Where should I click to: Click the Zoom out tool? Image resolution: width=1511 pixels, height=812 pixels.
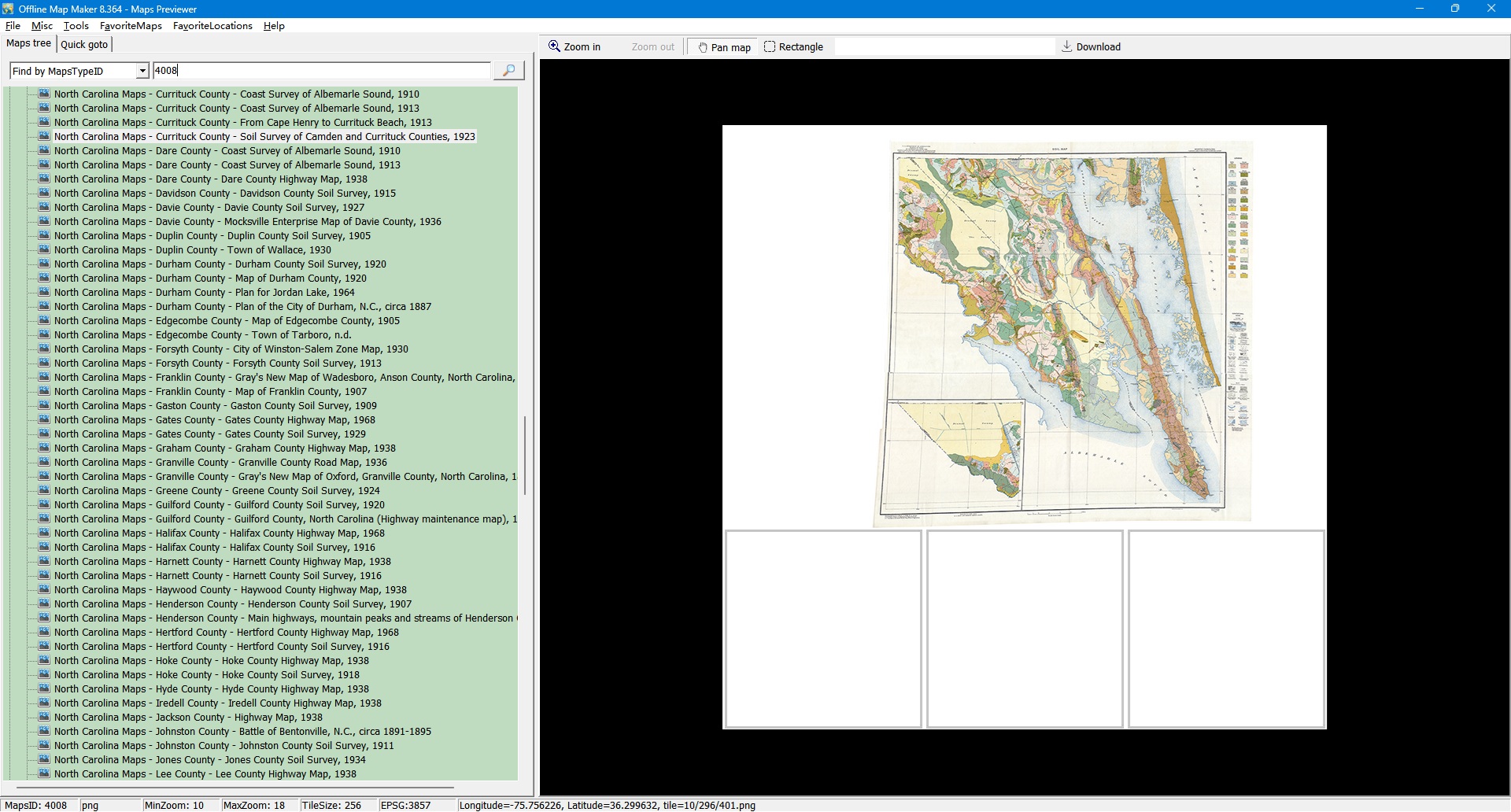click(652, 47)
